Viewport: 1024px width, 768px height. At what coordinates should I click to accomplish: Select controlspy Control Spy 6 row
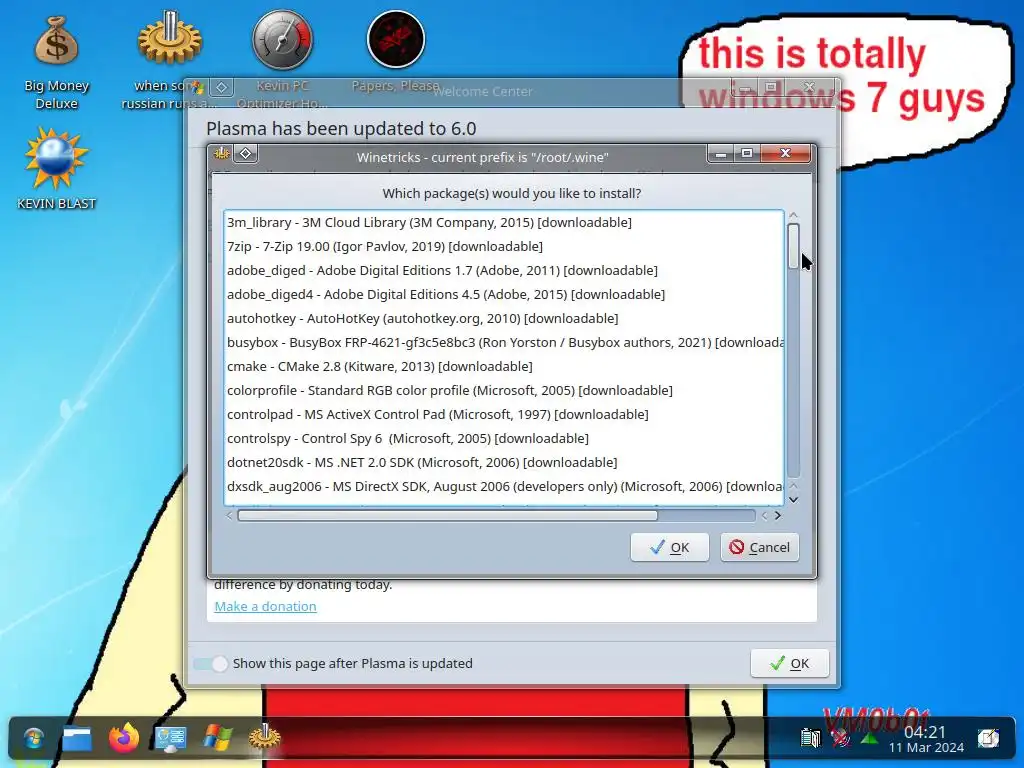pos(504,438)
